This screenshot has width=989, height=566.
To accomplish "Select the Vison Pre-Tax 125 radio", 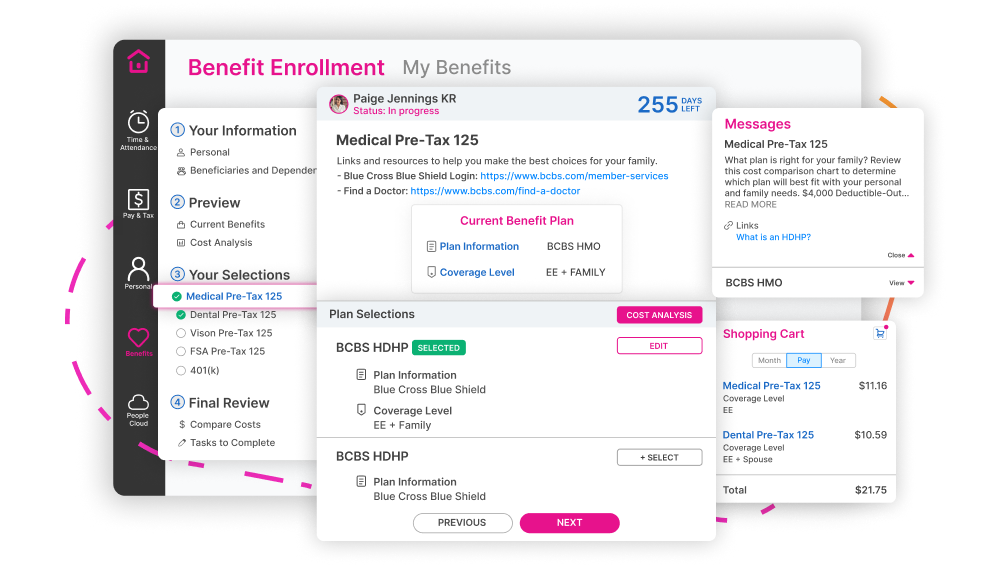I will click(181, 333).
